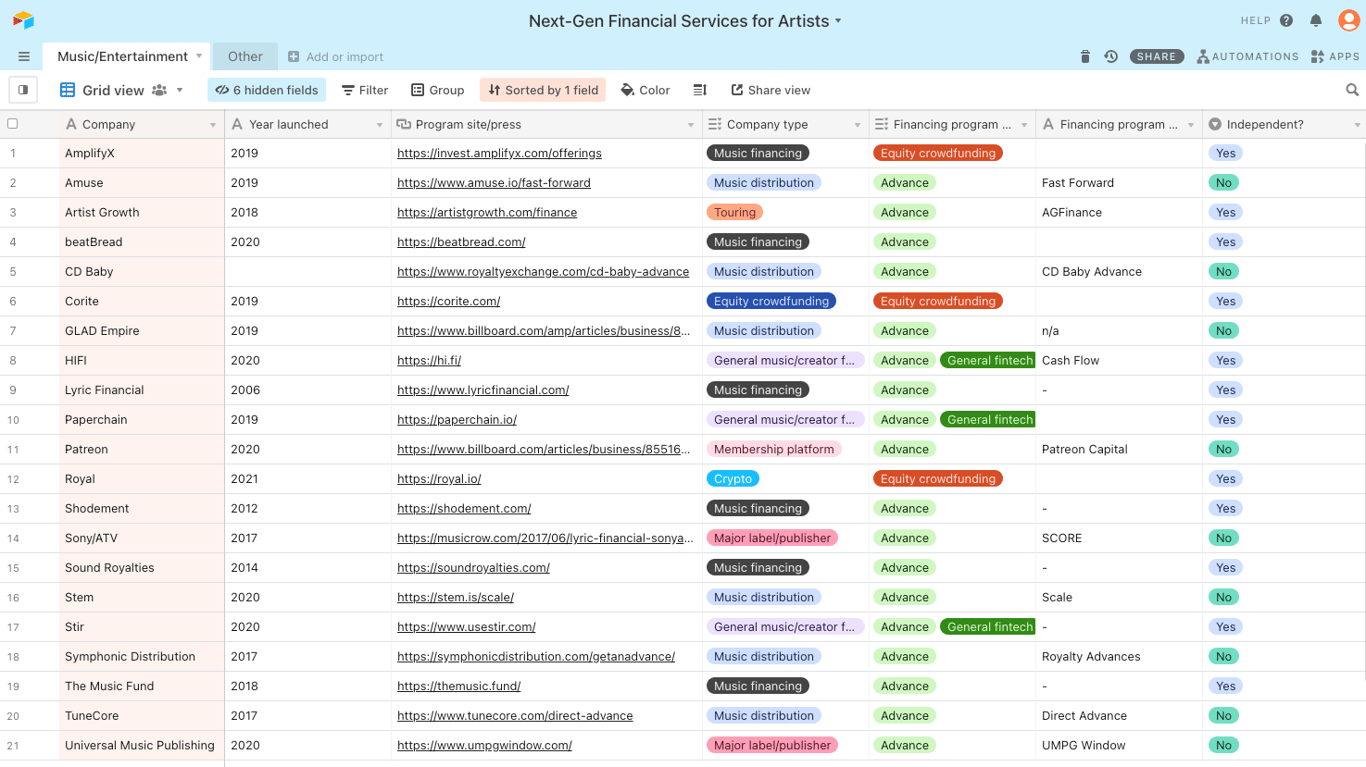
Task: Open the views sidebar hamburger menu
Action: coord(24,57)
